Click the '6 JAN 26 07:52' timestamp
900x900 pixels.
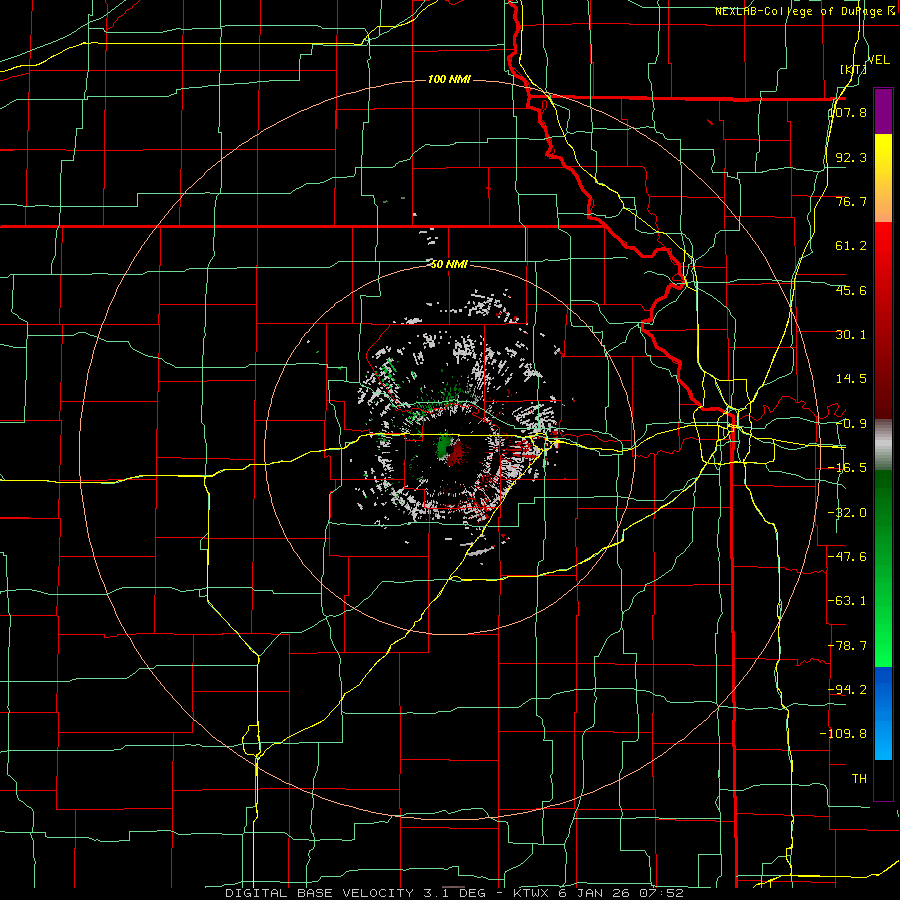620,893
